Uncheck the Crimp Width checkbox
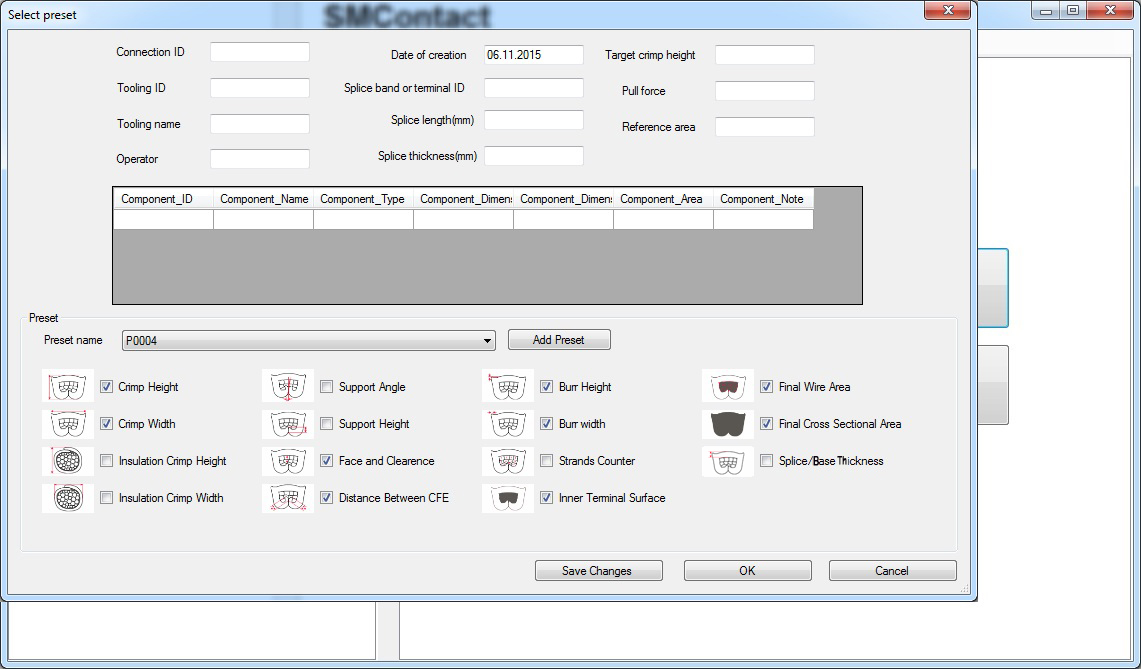Image resolution: width=1141 pixels, height=669 pixels. click(x=107, y=424)
